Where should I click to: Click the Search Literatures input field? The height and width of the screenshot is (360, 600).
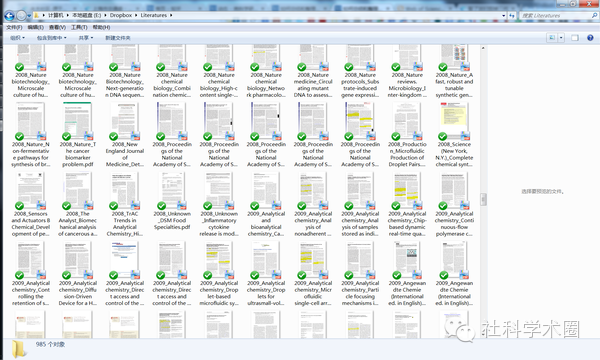click(555, 15)
